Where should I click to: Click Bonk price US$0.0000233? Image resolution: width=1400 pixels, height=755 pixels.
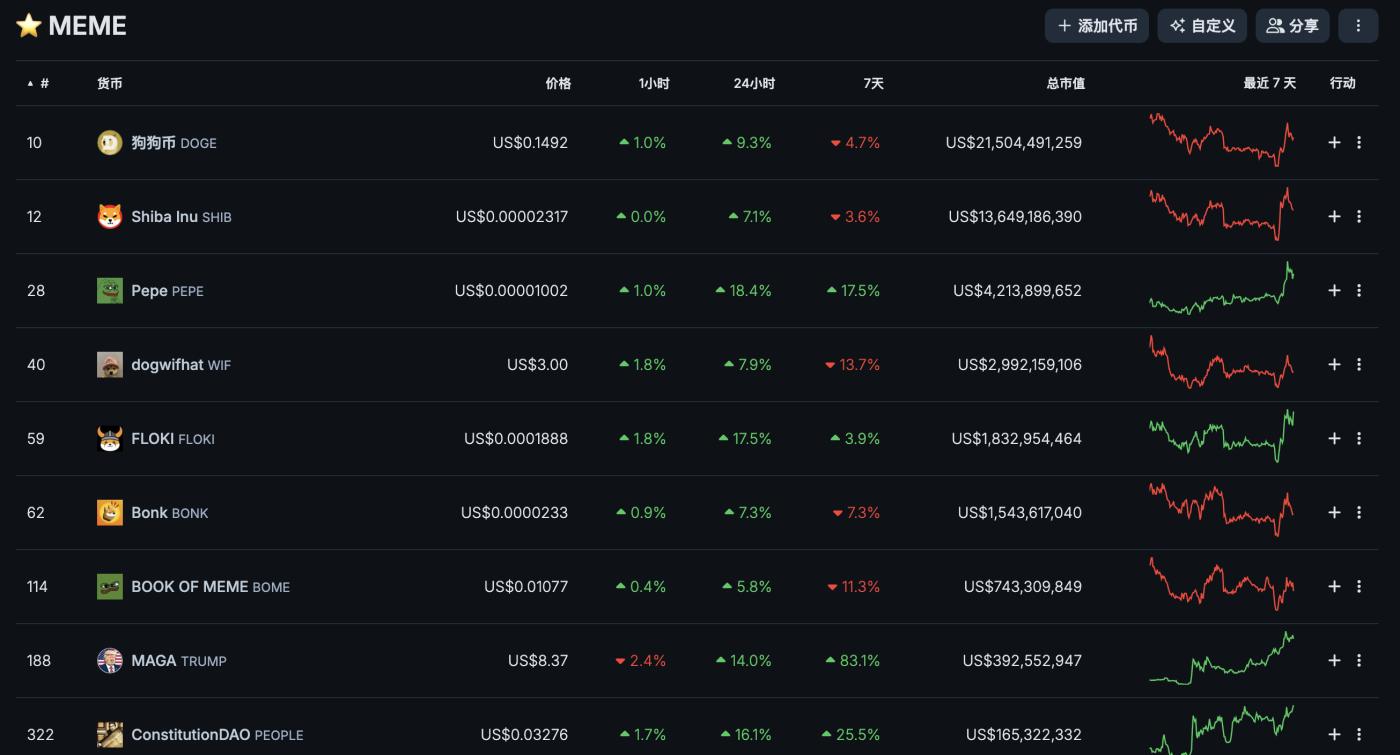click(514, 513)
